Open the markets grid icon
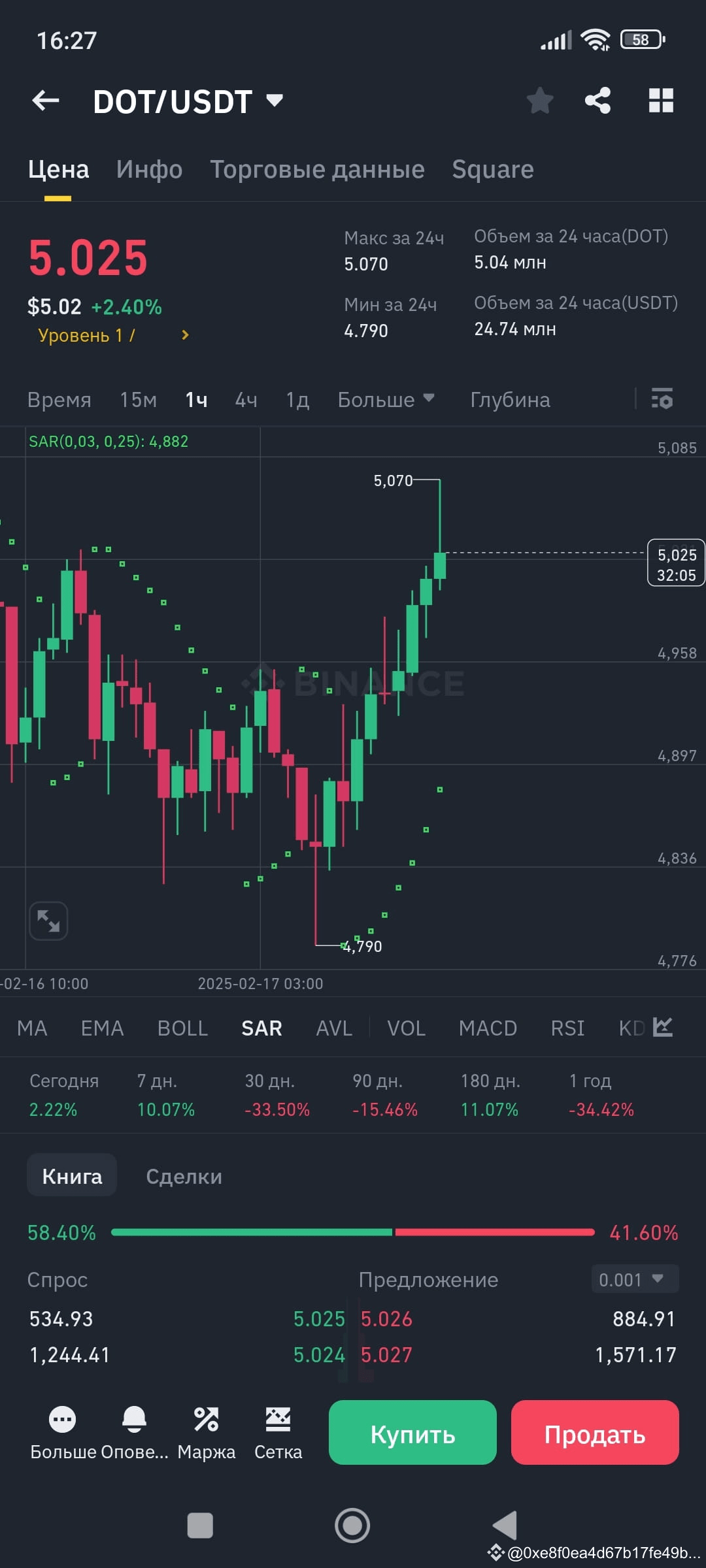 pos(660,100)
